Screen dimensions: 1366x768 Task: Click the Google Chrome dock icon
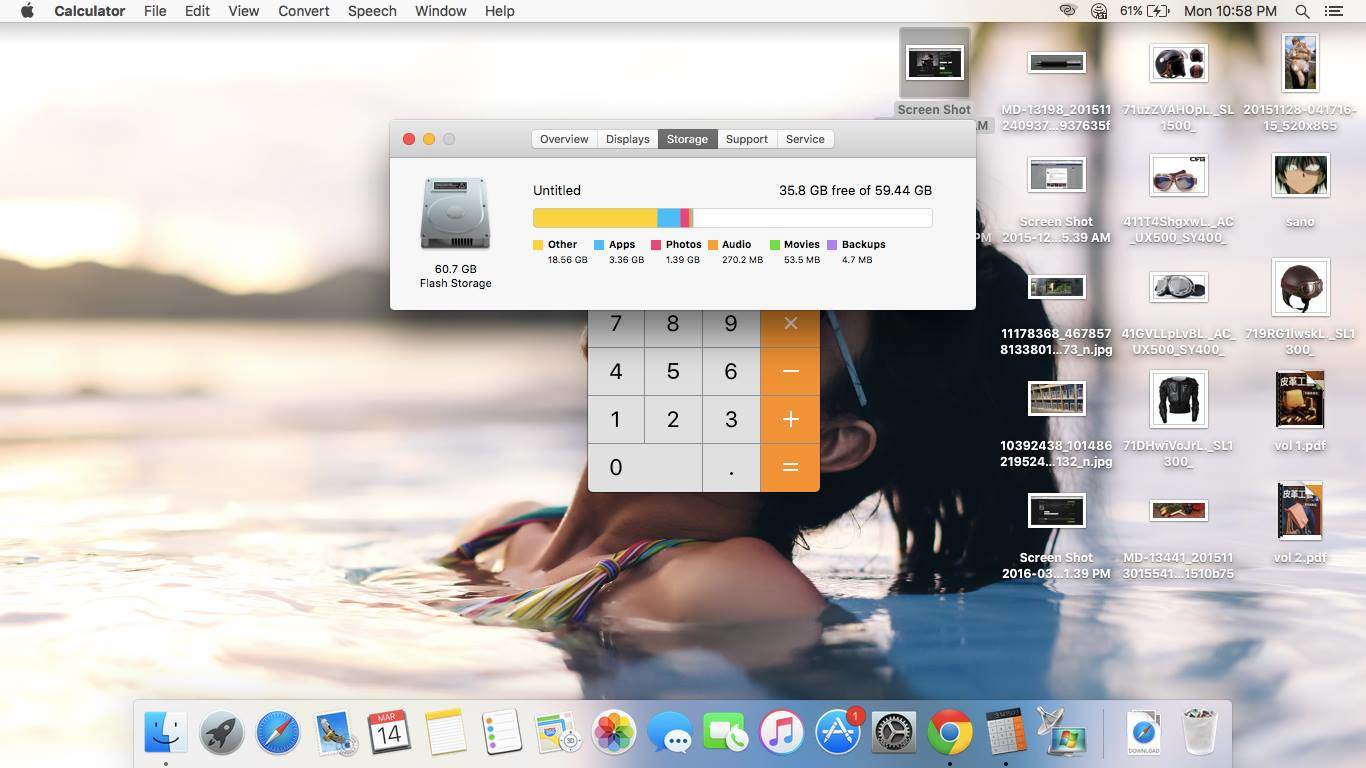click(x=950, y=733)
